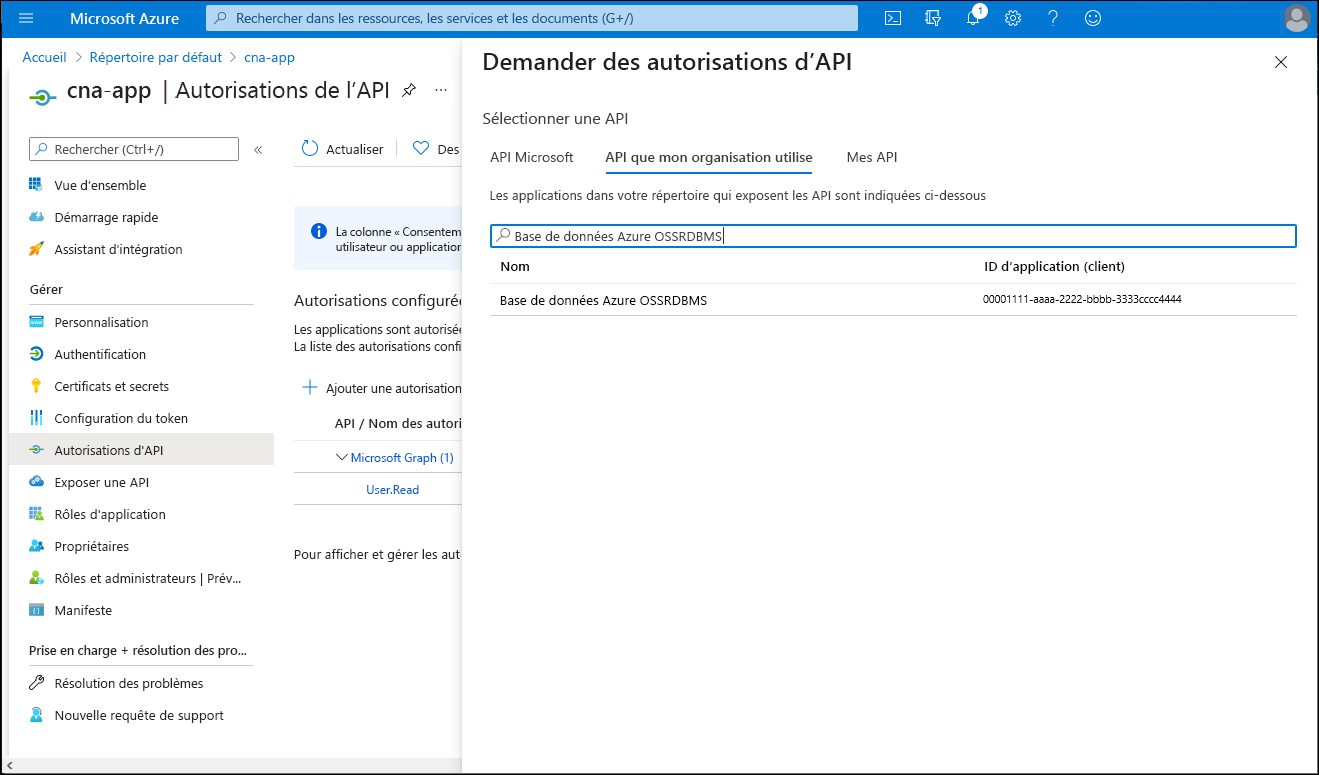
Task: Open Autorisations d'API in left menu
Action: coord(141,450)
